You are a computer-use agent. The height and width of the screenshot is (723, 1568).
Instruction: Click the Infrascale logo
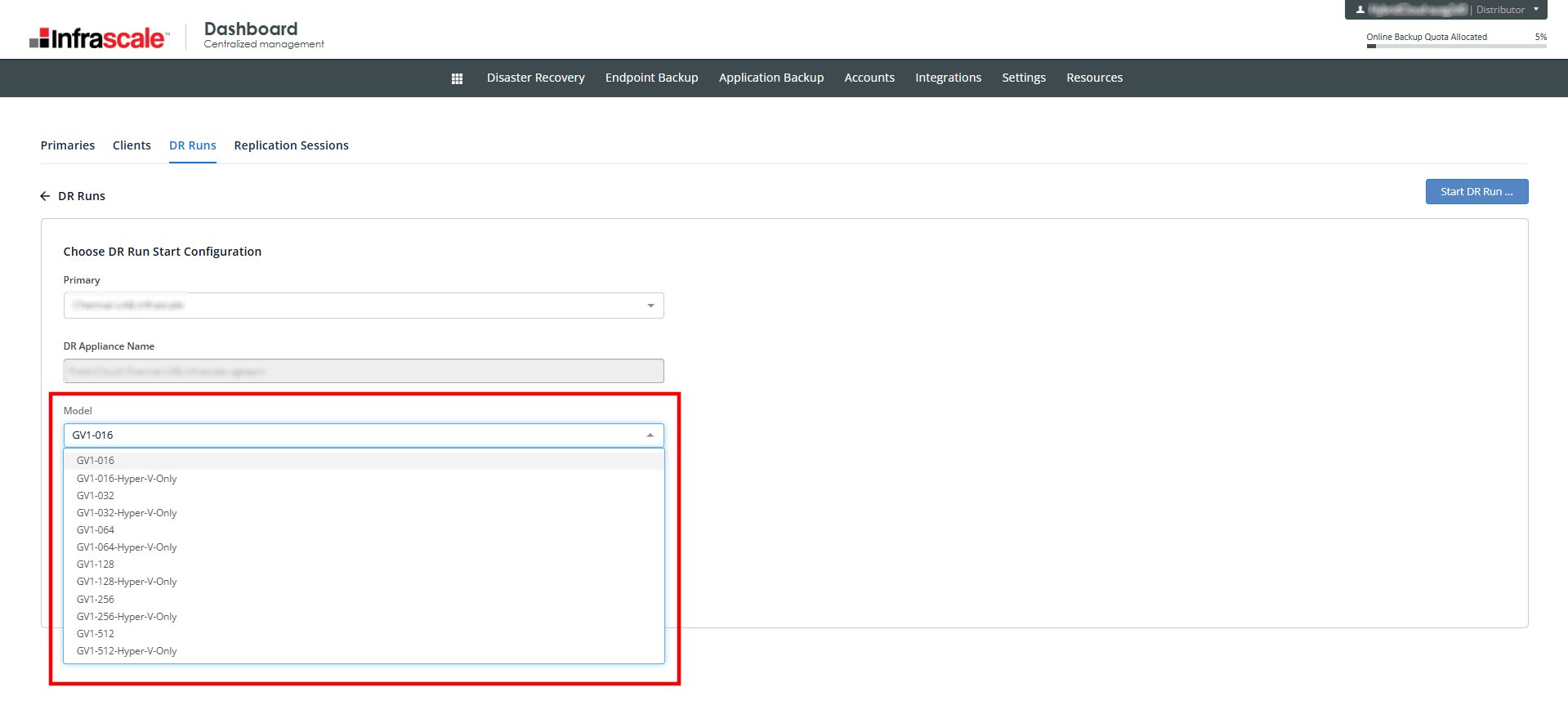pyautogui.click(x=99, y=38)
